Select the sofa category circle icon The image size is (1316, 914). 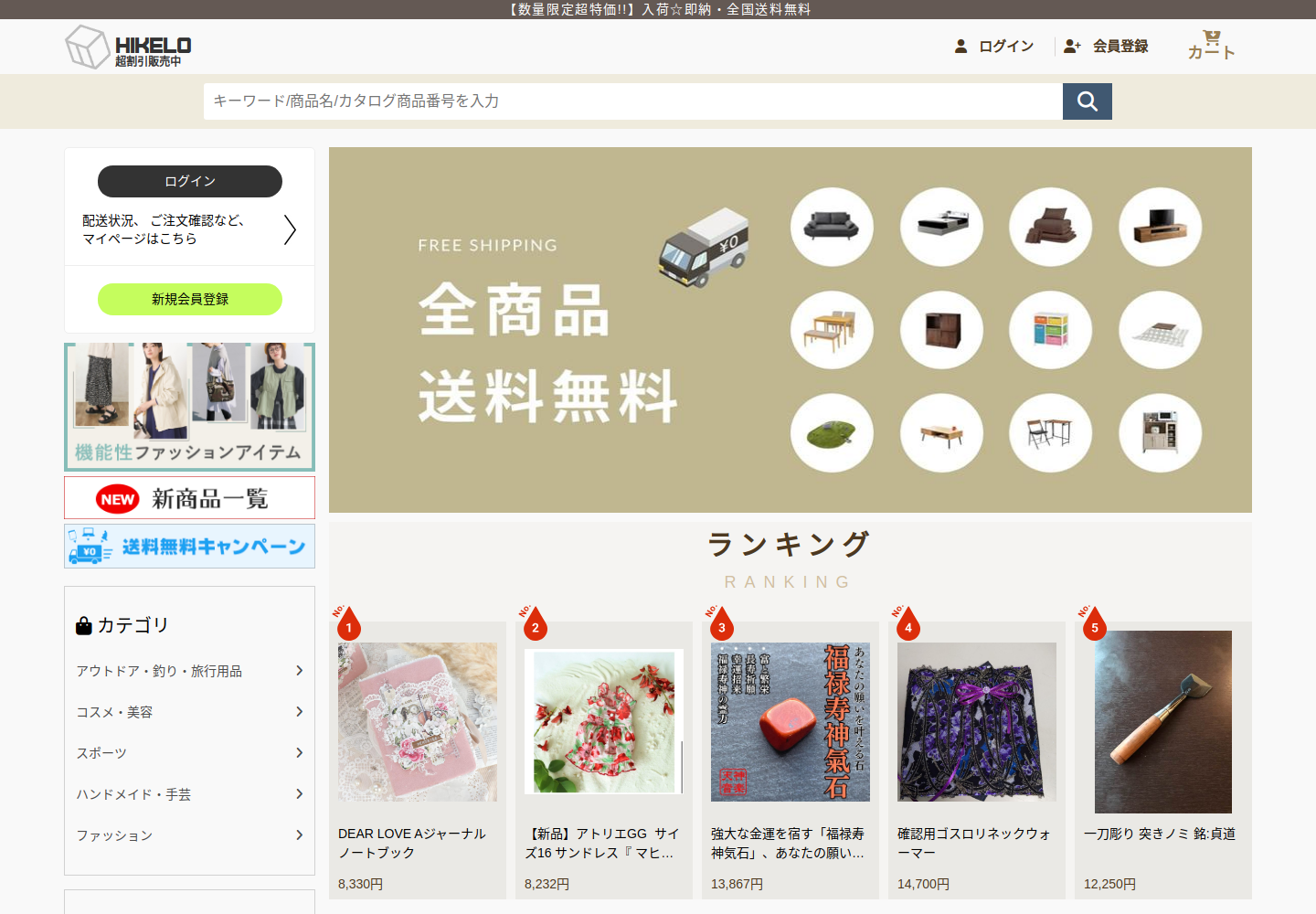832,227
